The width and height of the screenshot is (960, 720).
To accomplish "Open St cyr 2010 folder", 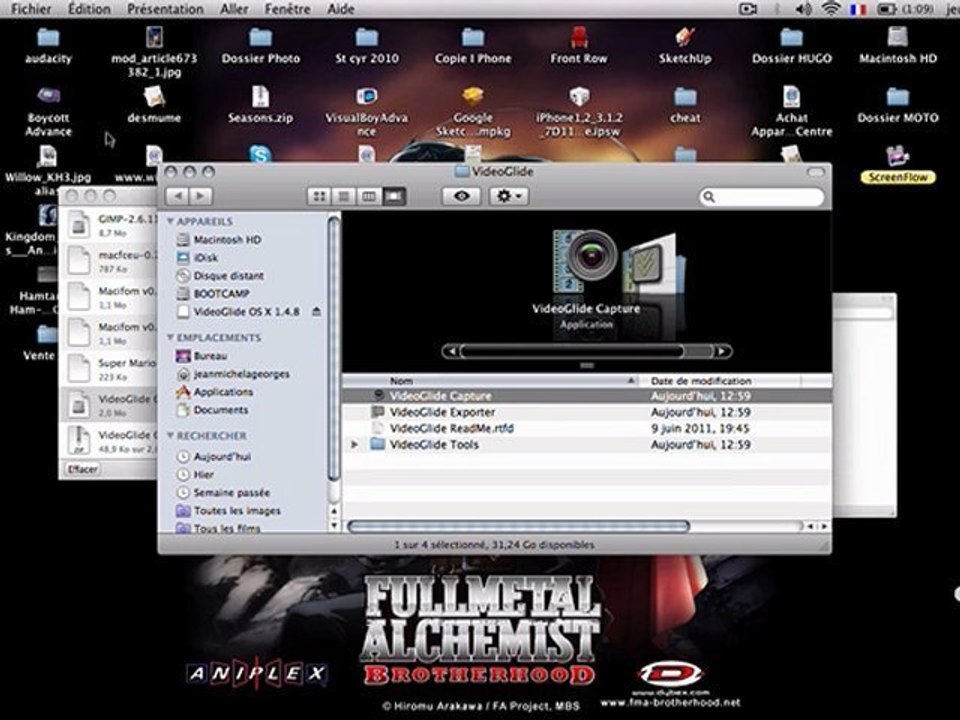I will 367,39.
